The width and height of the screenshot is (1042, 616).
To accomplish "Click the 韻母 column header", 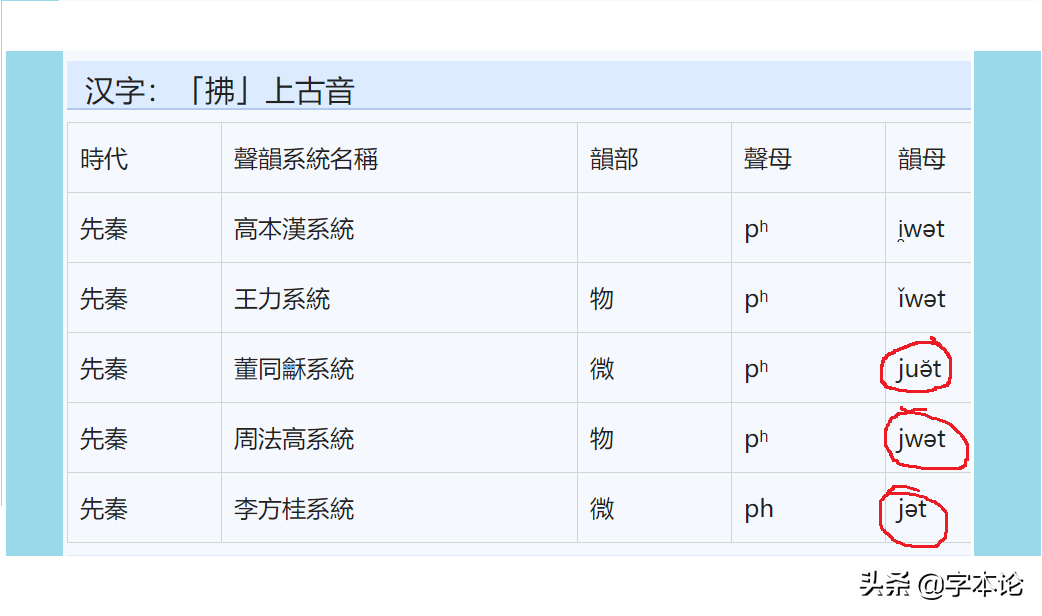I will pos(921,159).
